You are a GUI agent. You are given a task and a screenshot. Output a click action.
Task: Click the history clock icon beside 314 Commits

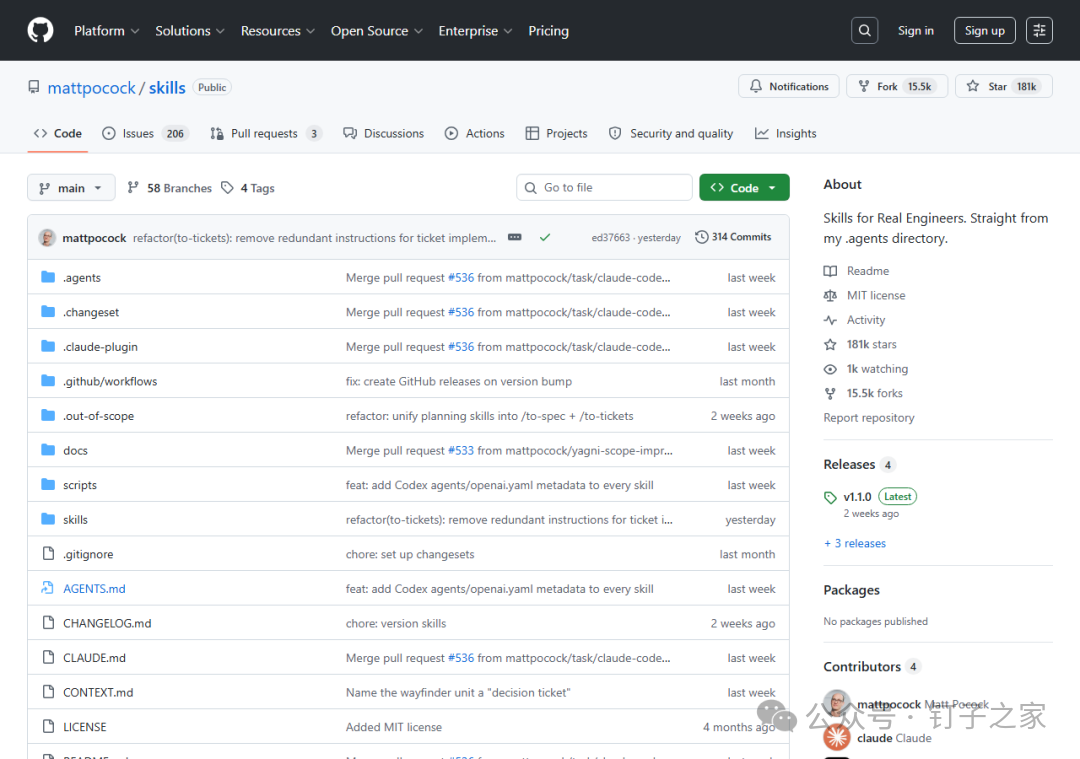pos(701,237)
